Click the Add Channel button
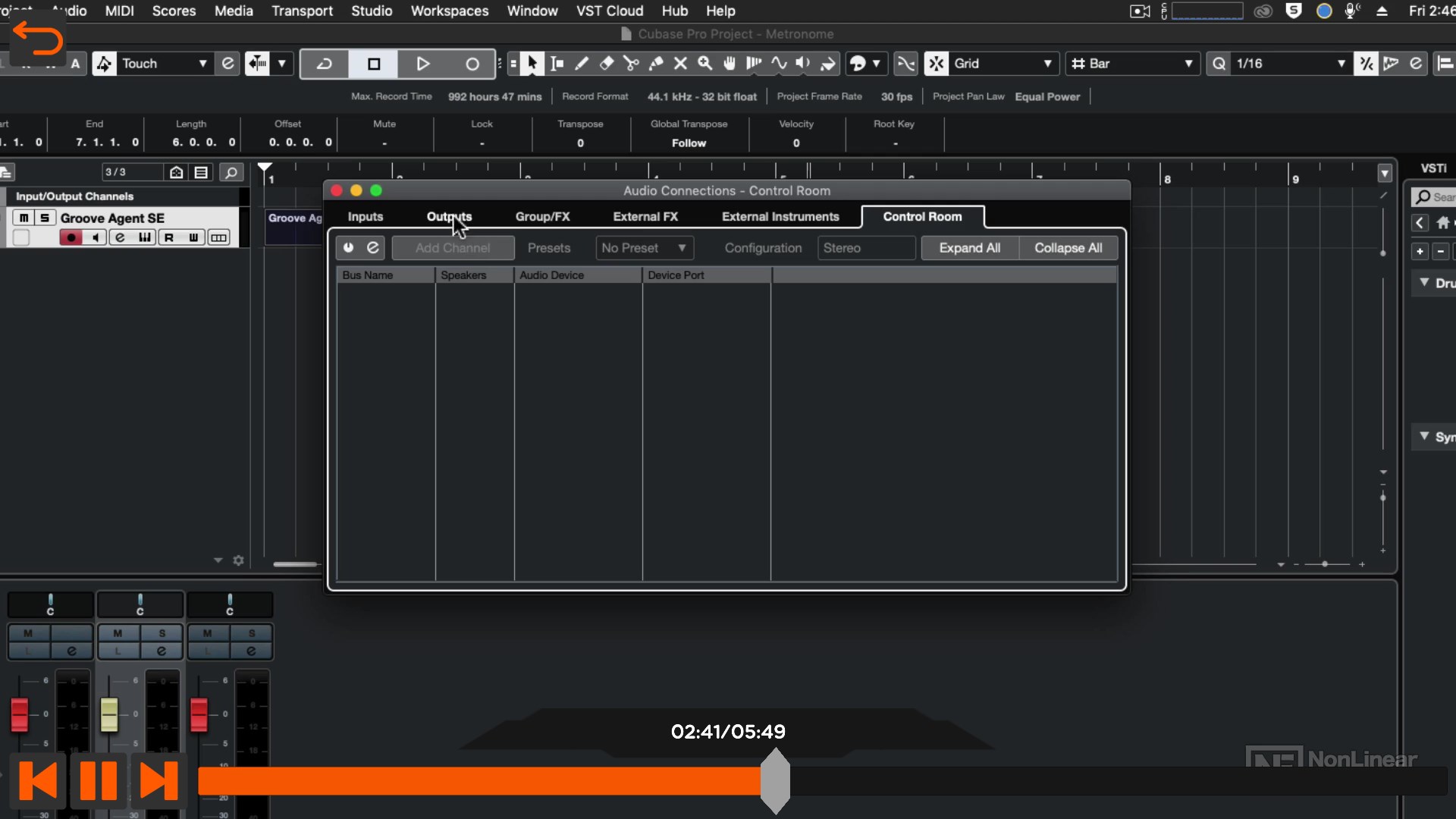Screen dimensions: 1456x819 453,248
